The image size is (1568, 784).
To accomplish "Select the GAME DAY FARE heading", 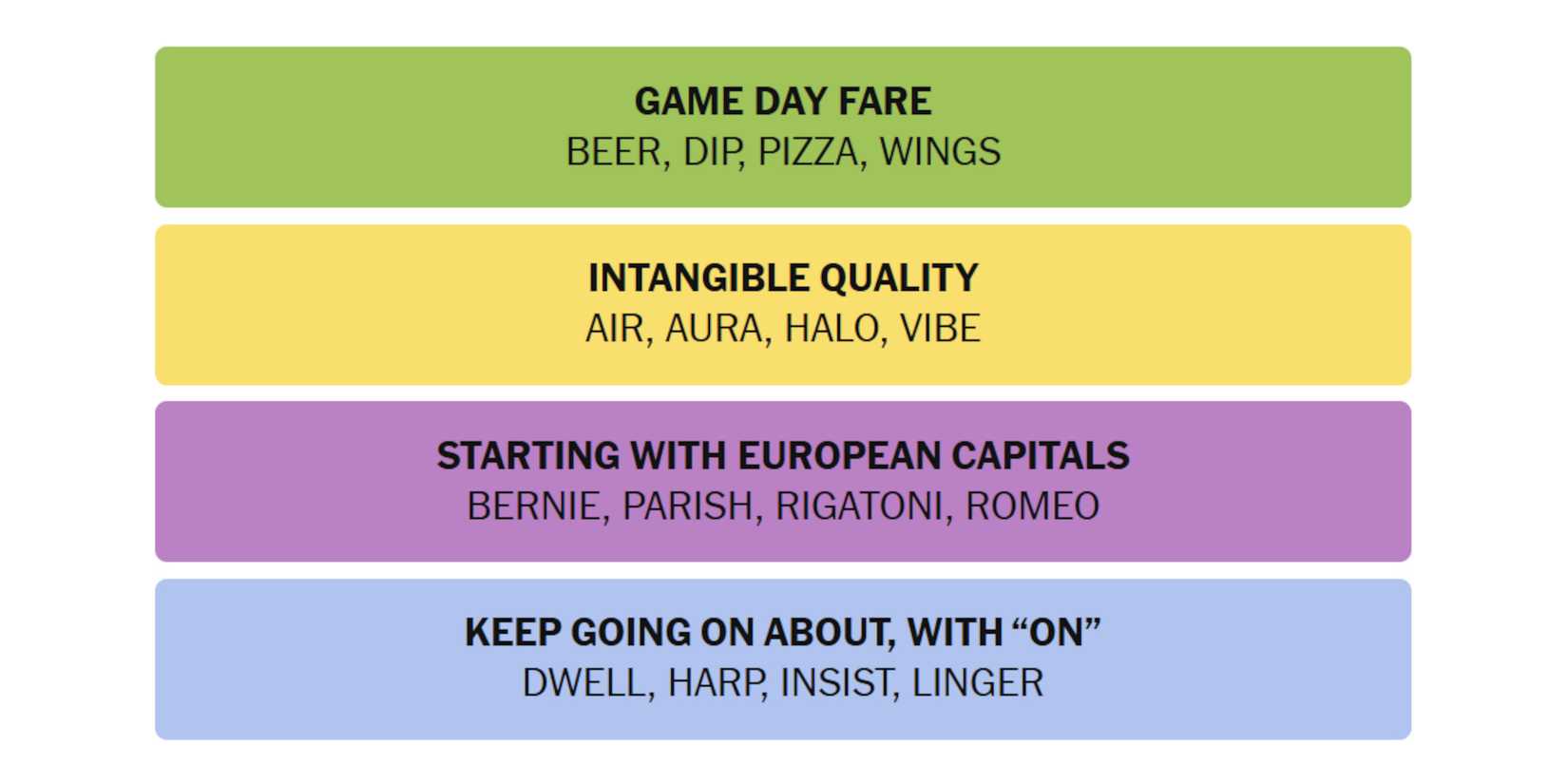I will pos(783,101).
